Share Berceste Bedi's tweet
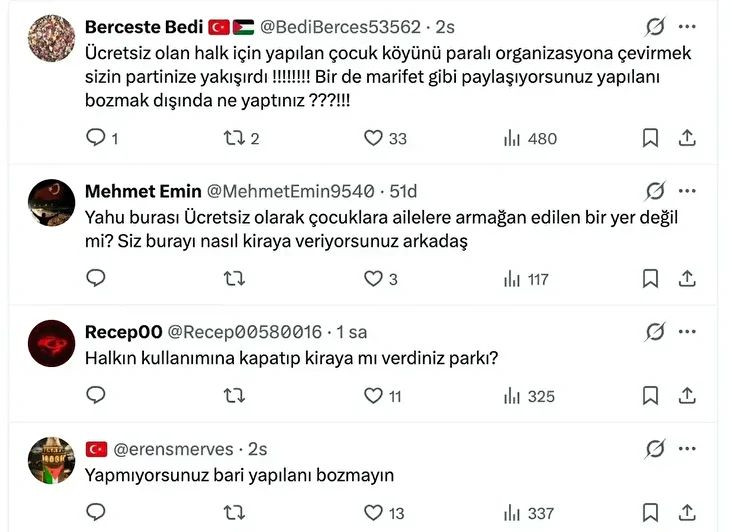The width and height of the screenshot is (730, 532). 687,138
